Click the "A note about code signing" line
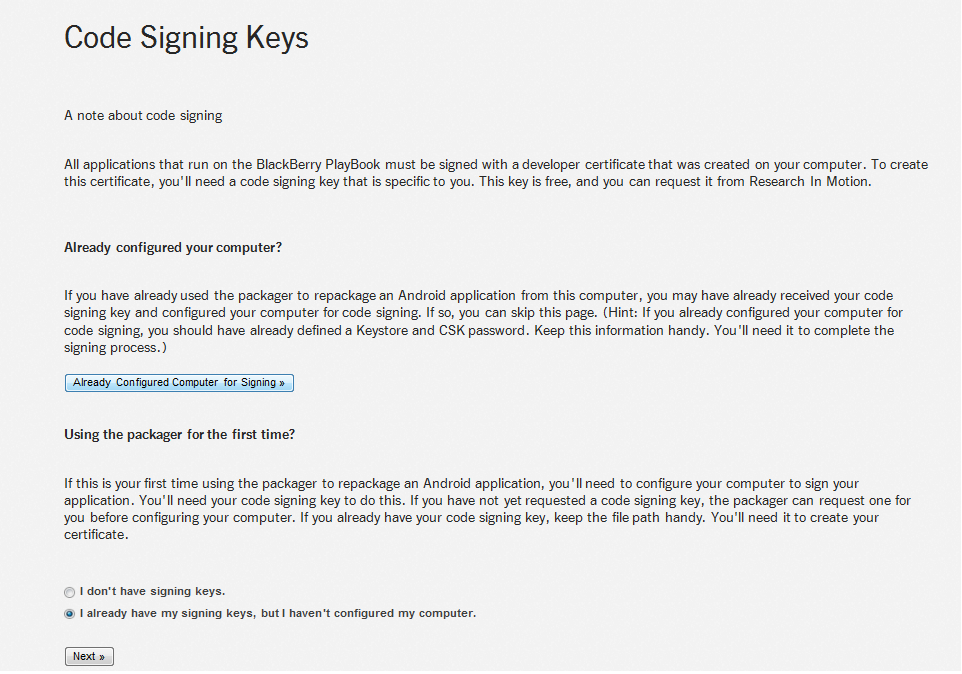 (143, 115)
